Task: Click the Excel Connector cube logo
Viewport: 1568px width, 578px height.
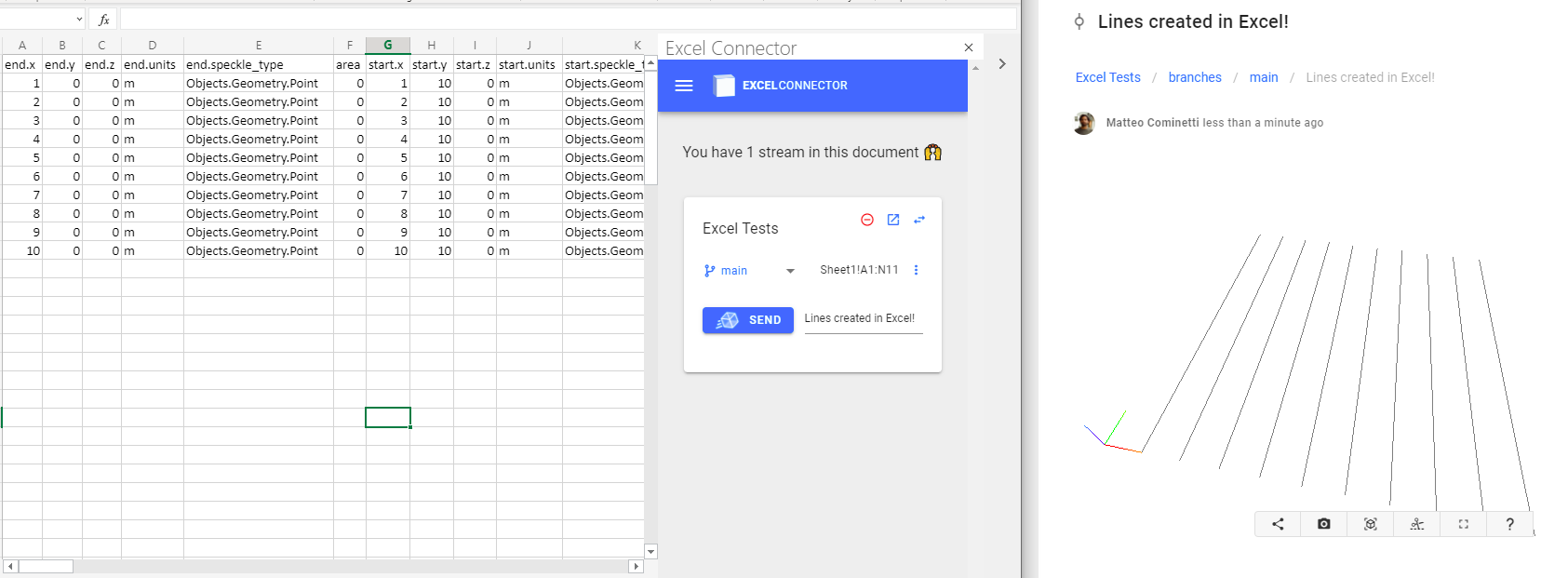Action: click(x=724, y=86)
